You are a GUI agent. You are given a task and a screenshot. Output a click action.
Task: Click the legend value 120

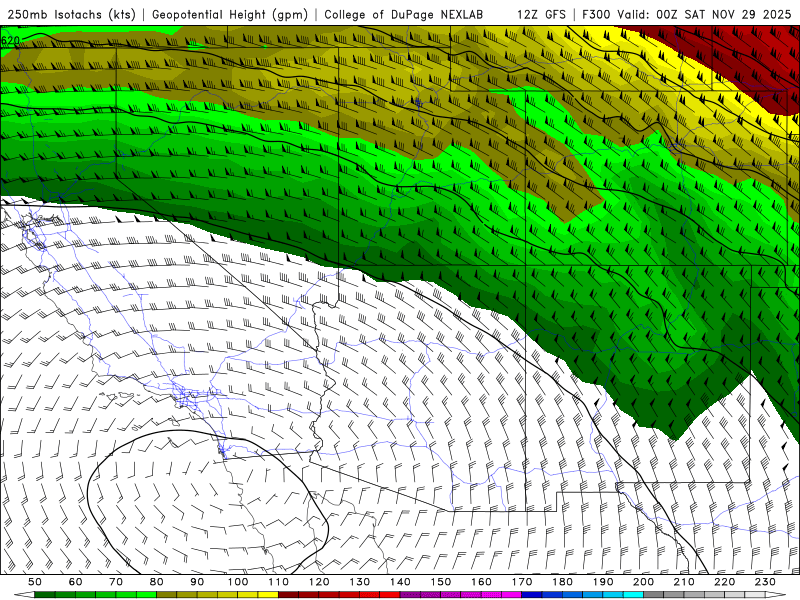[x=319, y=582]
